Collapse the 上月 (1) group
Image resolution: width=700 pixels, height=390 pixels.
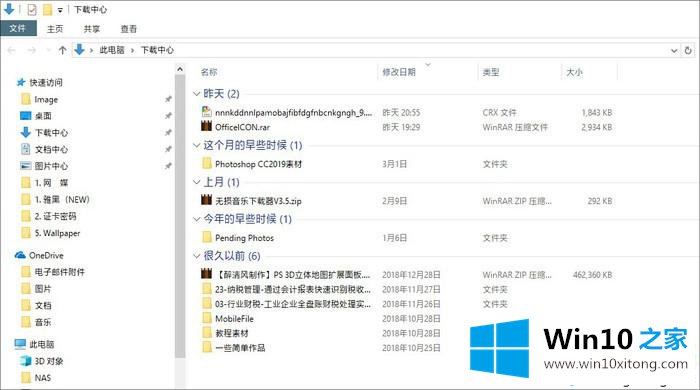tap(196, 182)
